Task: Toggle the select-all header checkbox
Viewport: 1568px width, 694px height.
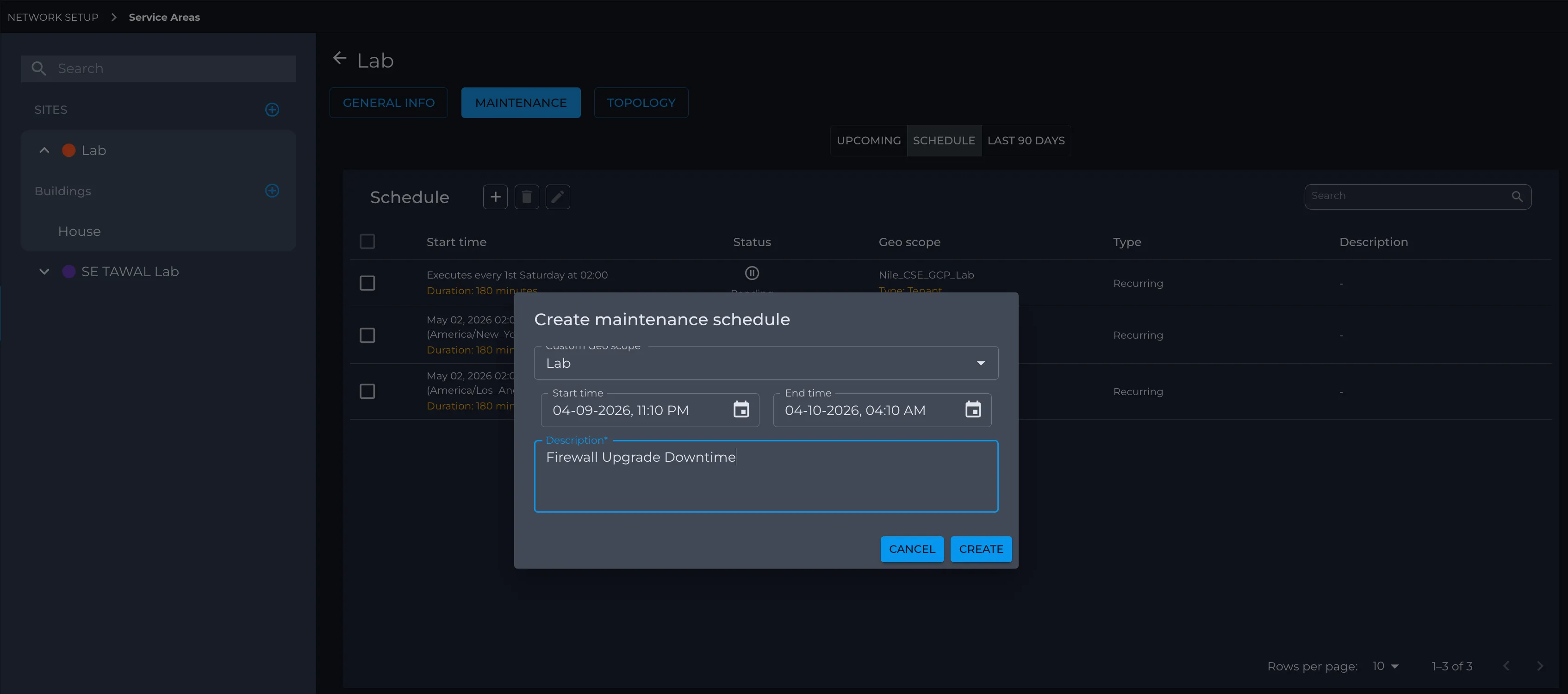Action: tap(367, 242)
